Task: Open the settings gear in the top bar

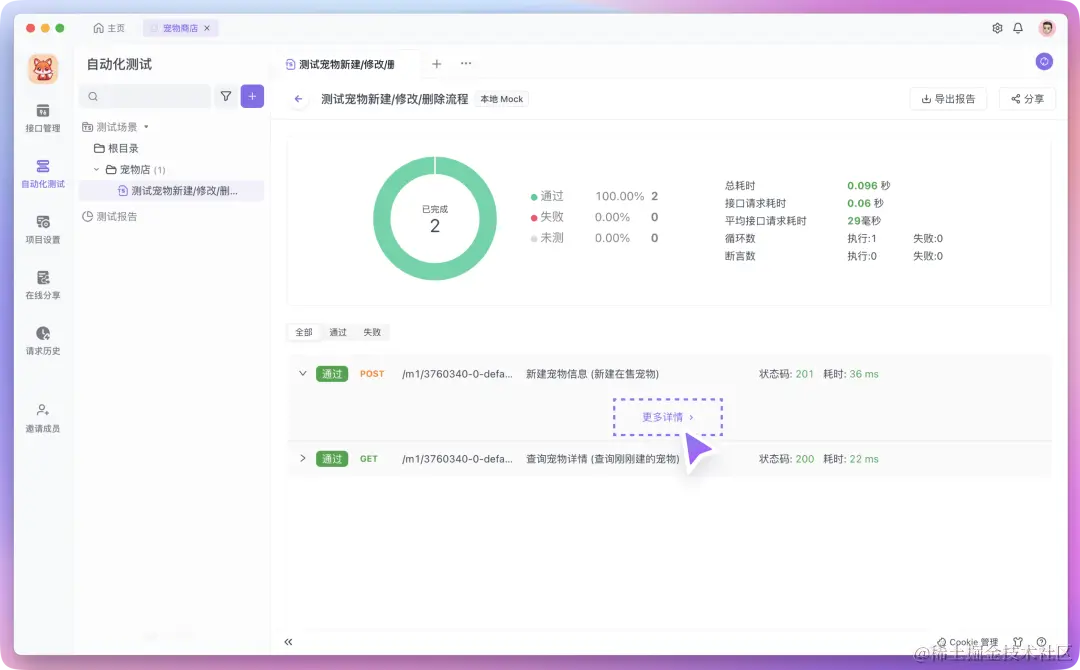Action: click(x=996, y=28)
